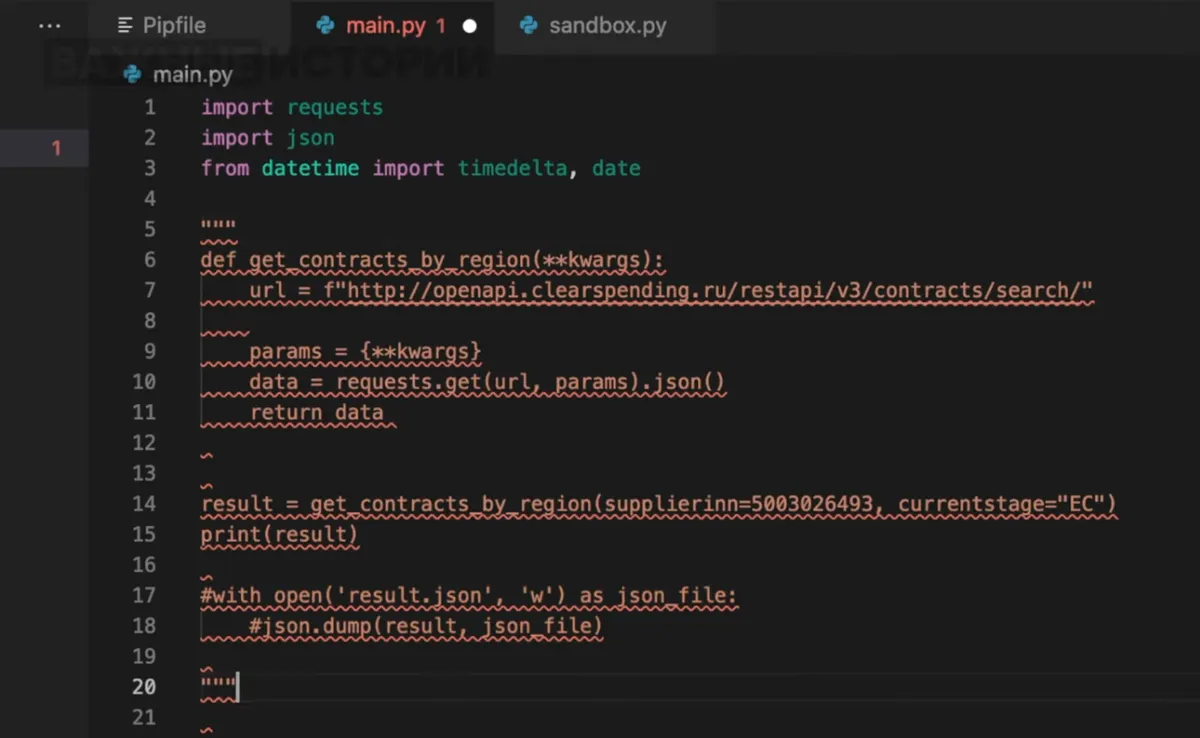Click line number 14 in the gutter
This screenshot has width=1200, height=738.
click(144, 503)
